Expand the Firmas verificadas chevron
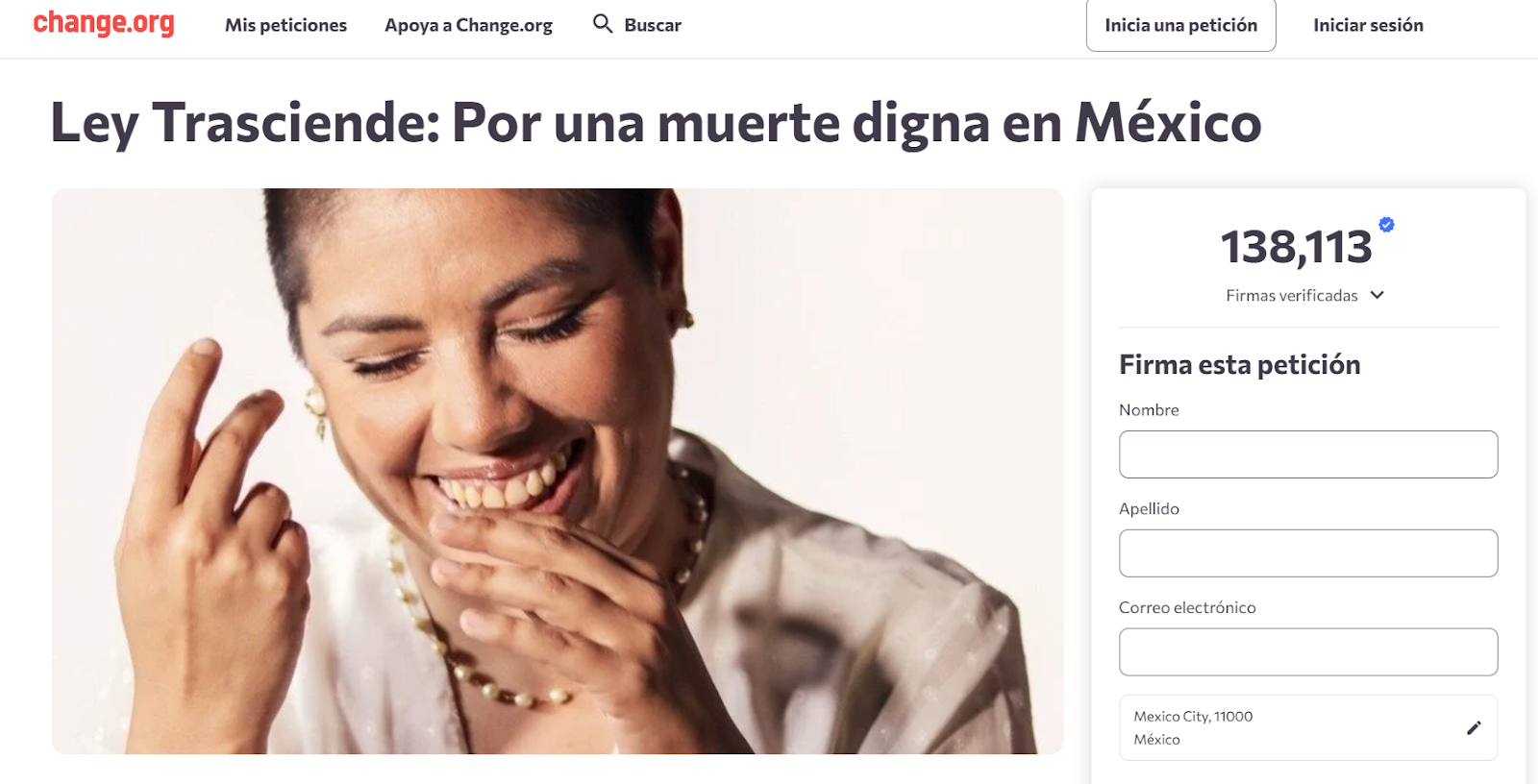Viewport: 1538px width, 784px height. 1377,295
